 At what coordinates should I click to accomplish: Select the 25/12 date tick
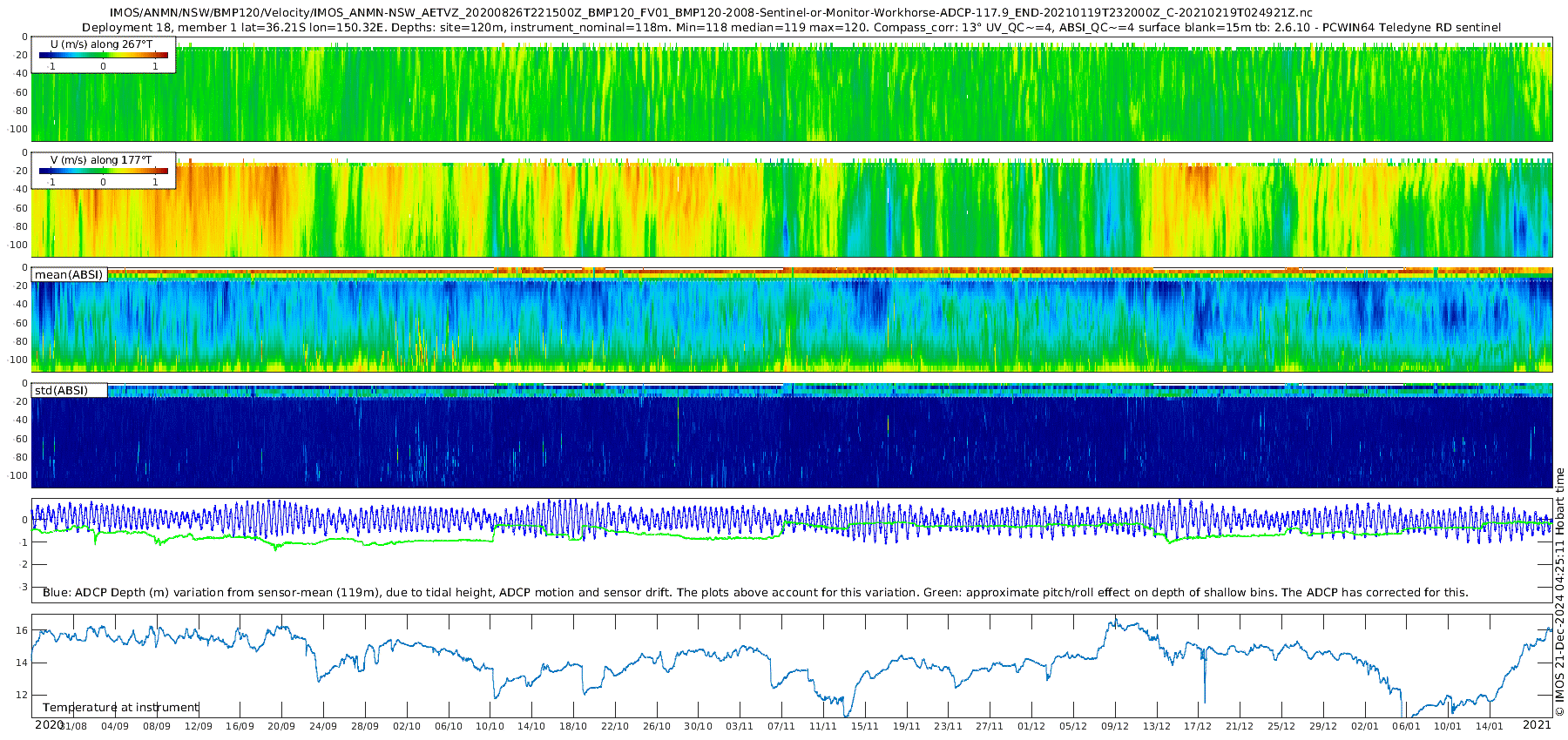(1281, 726)
